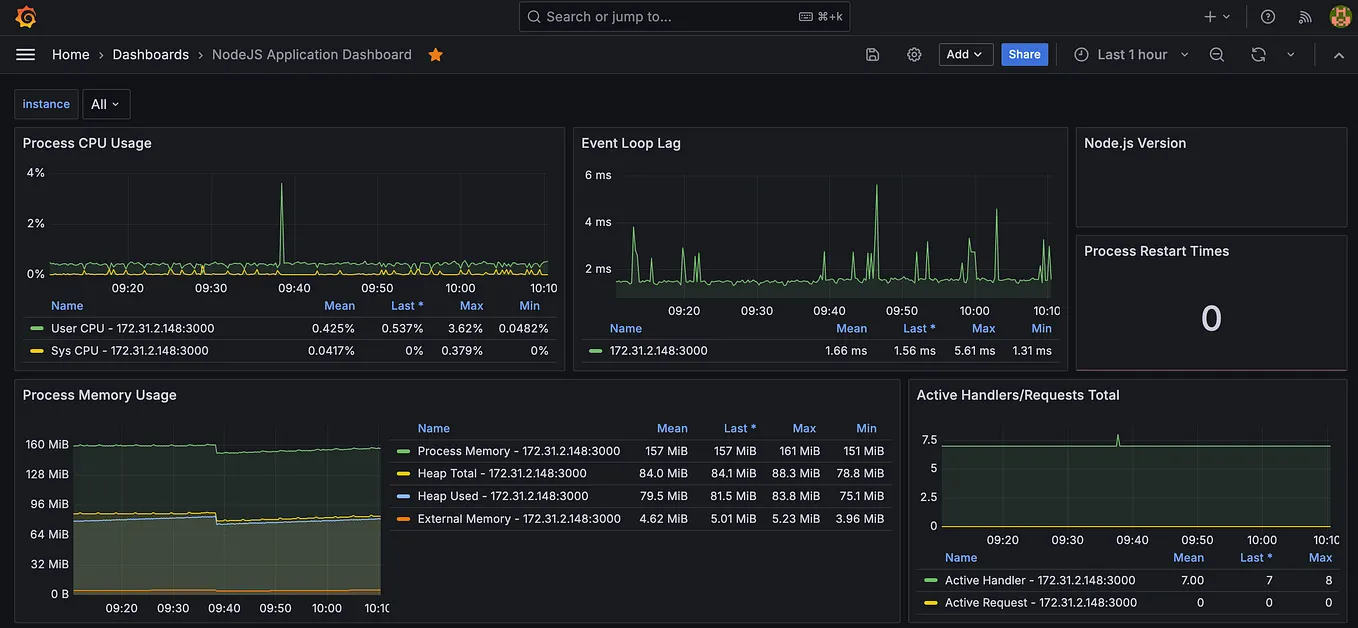Open the news feed via the RSS icon
The image size is (1358, 628).
click(1303, 16)
